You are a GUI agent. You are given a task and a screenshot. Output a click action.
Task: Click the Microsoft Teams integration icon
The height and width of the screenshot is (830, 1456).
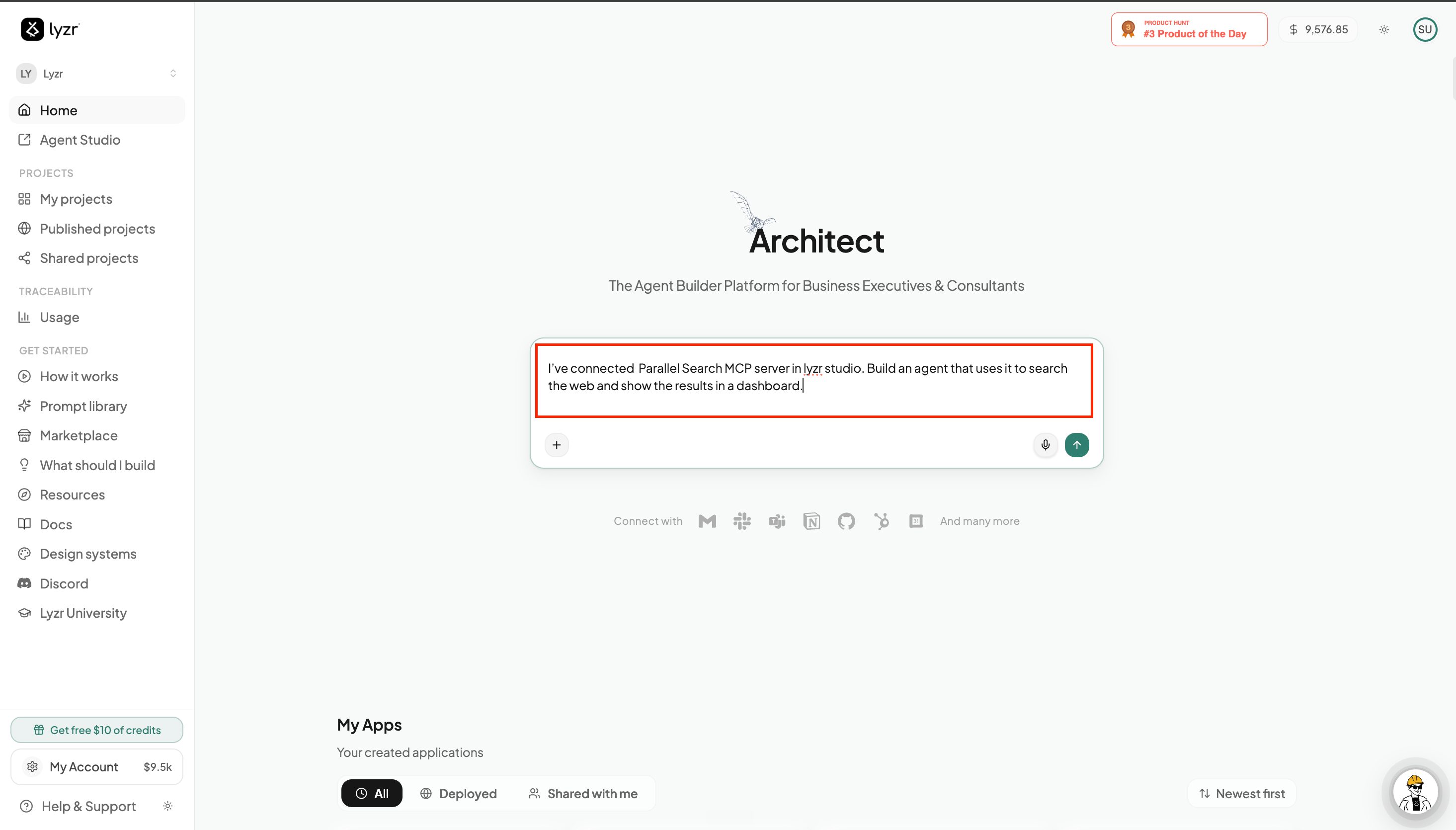[x=777, y=521]
